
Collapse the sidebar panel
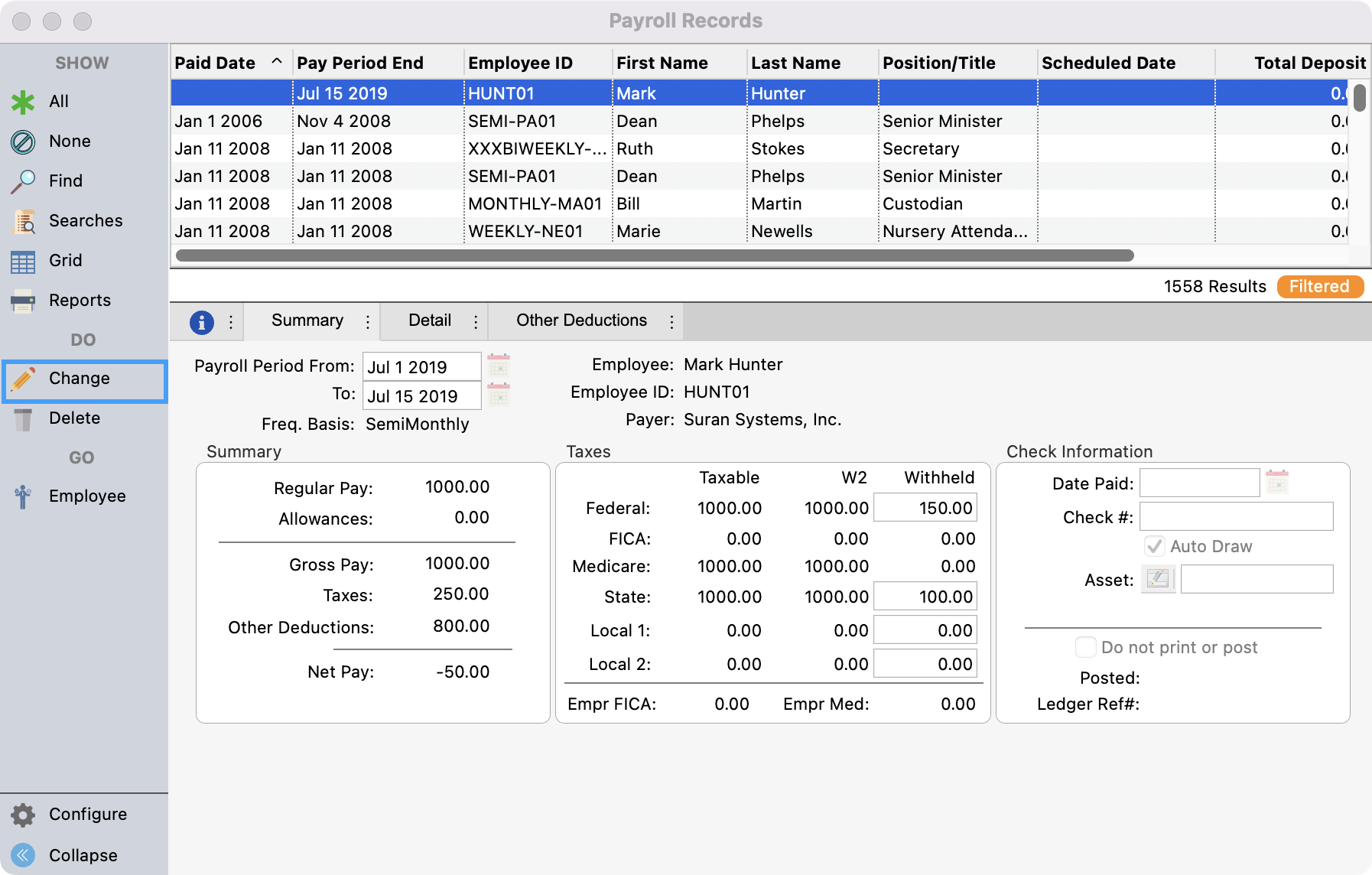pos(23,854)
